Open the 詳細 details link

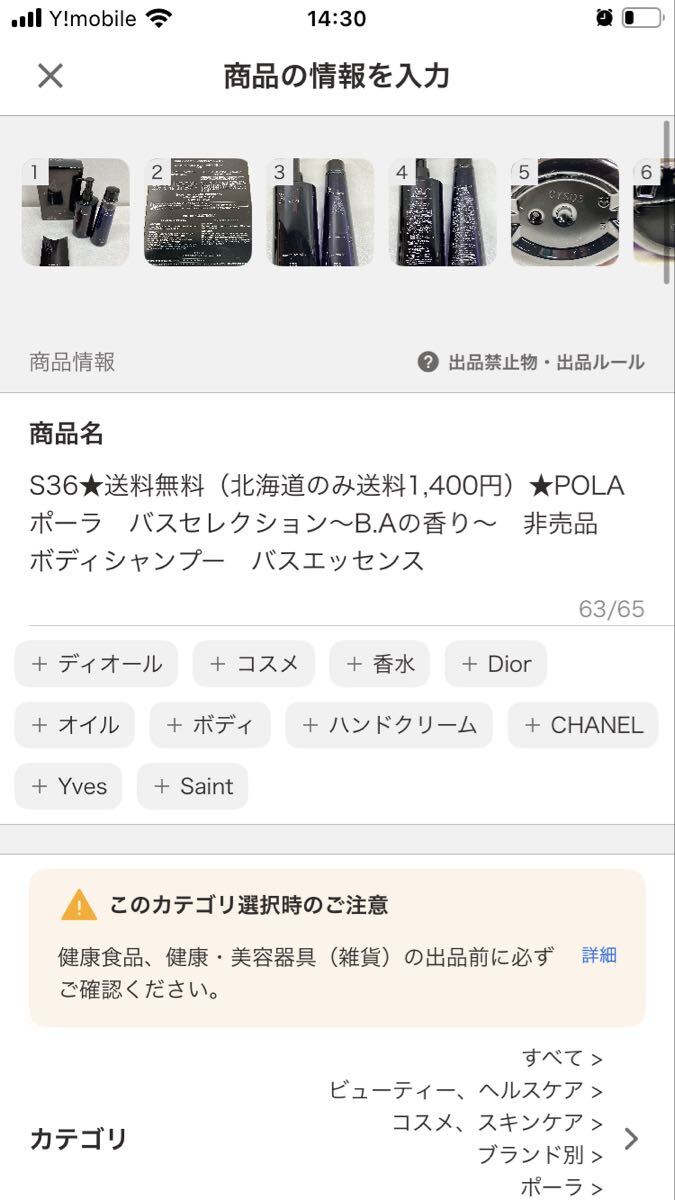pos(599,955)
